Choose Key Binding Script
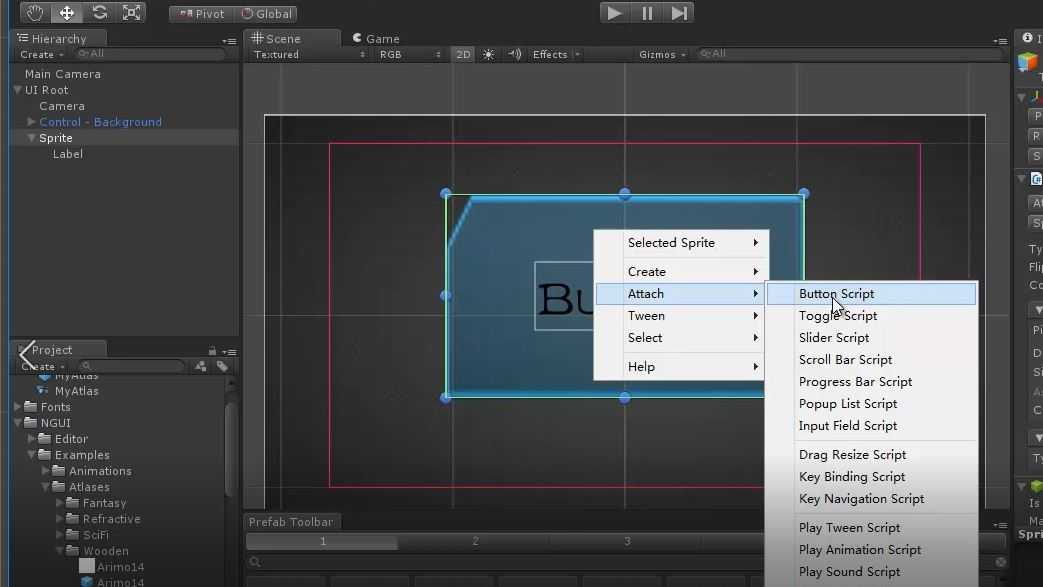The height and width of the screenshot is (587, 1043). pyautogui.click(x=871, y=477)
